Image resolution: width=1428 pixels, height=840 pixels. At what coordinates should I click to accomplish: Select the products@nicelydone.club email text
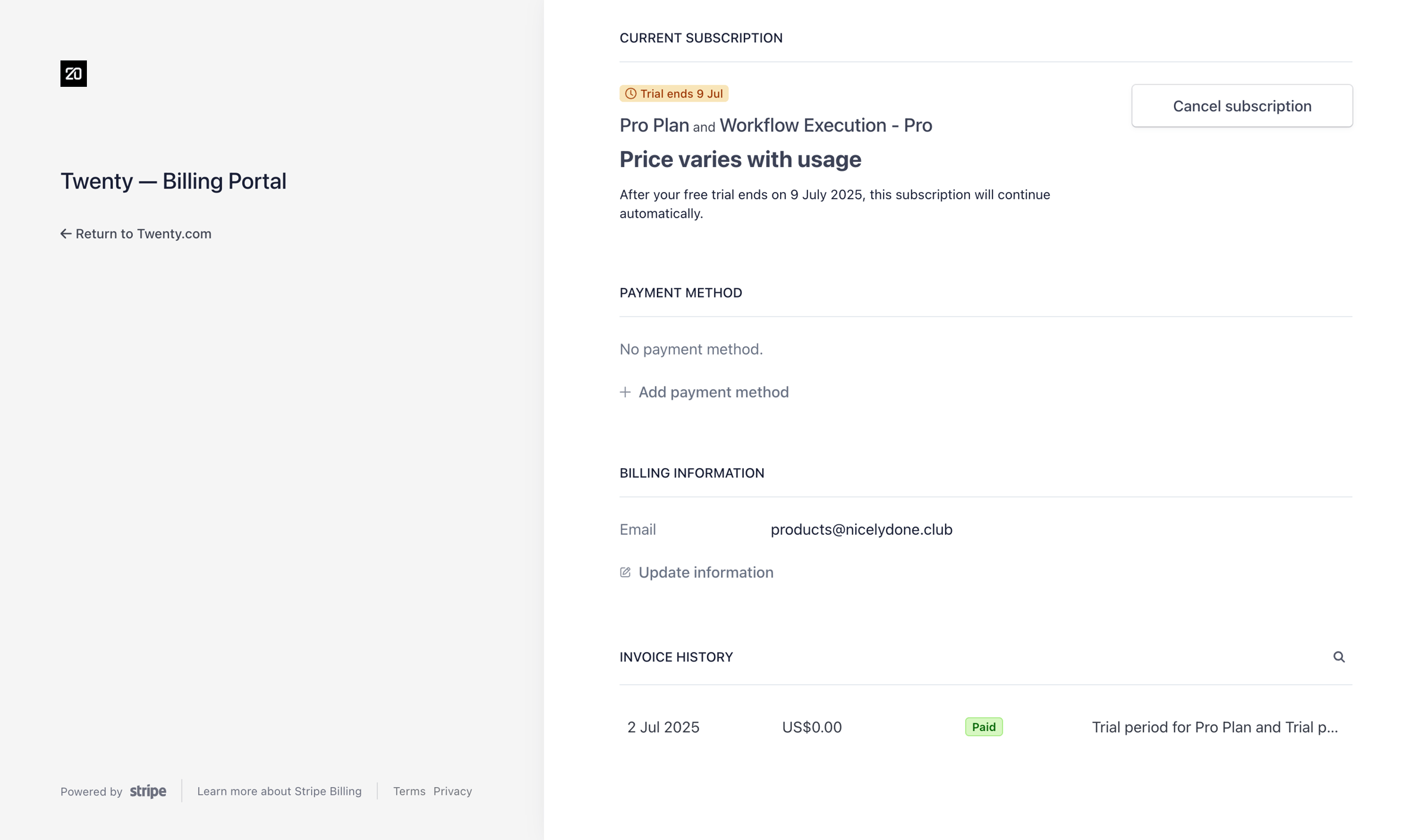(x=861, y=529)
